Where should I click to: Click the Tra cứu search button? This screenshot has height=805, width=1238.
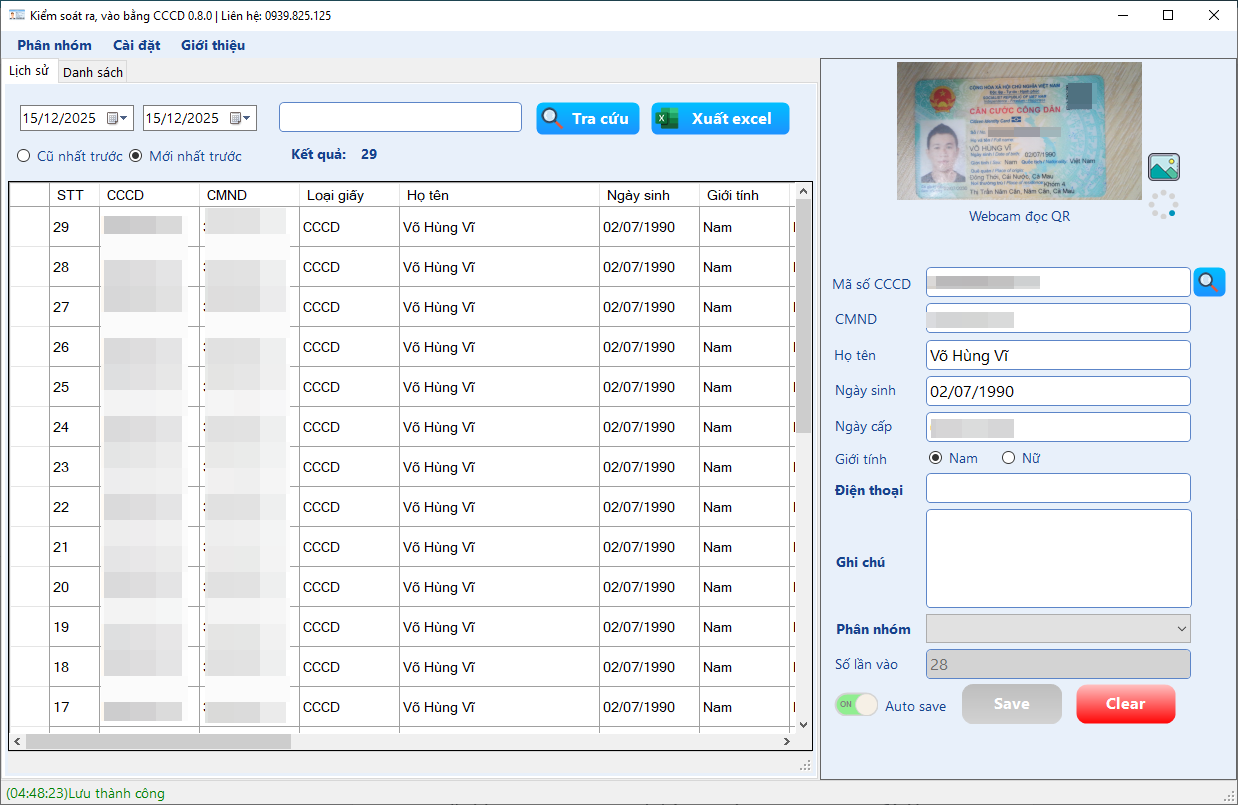(x=587, y=118)
